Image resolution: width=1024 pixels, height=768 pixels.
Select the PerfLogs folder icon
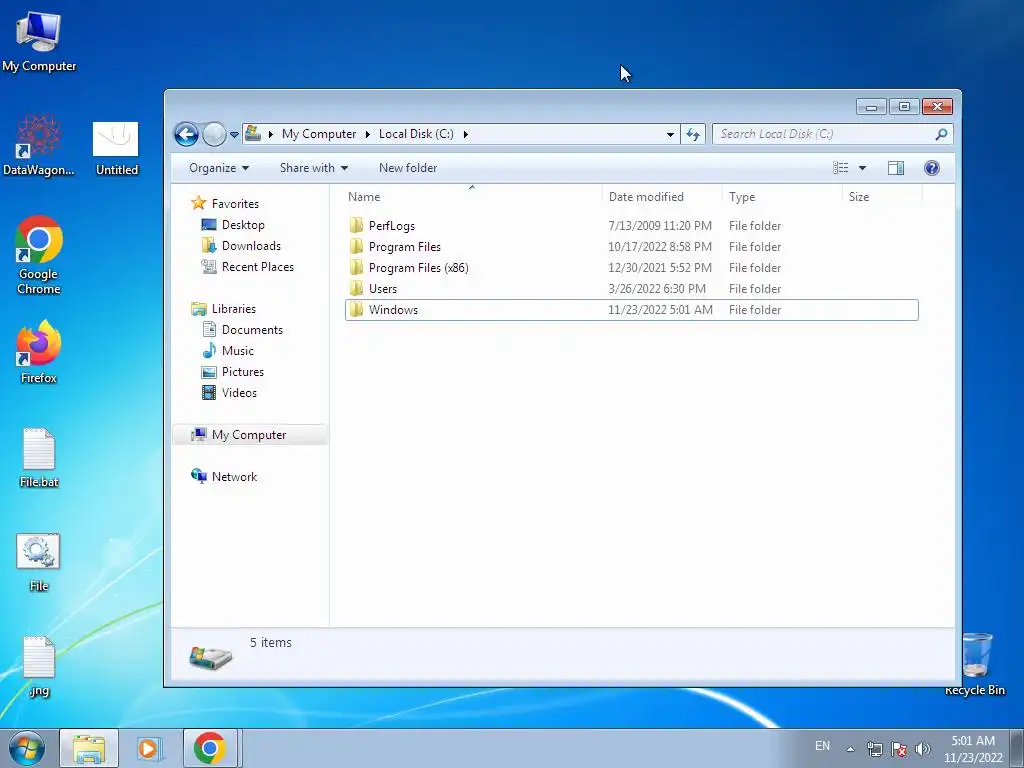pyautogui.click(x=357, y=226)
